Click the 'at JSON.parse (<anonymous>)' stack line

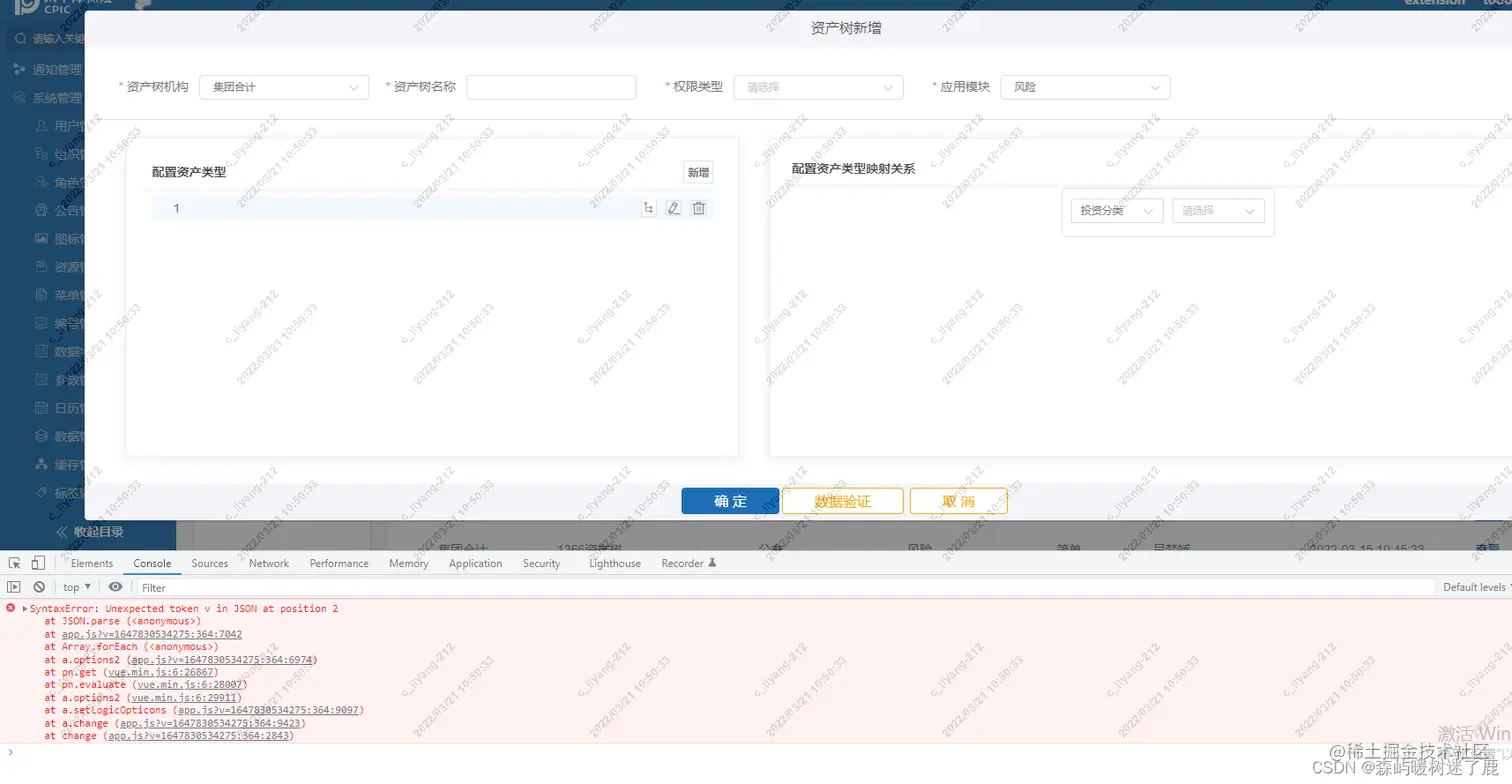click(123, 621)
